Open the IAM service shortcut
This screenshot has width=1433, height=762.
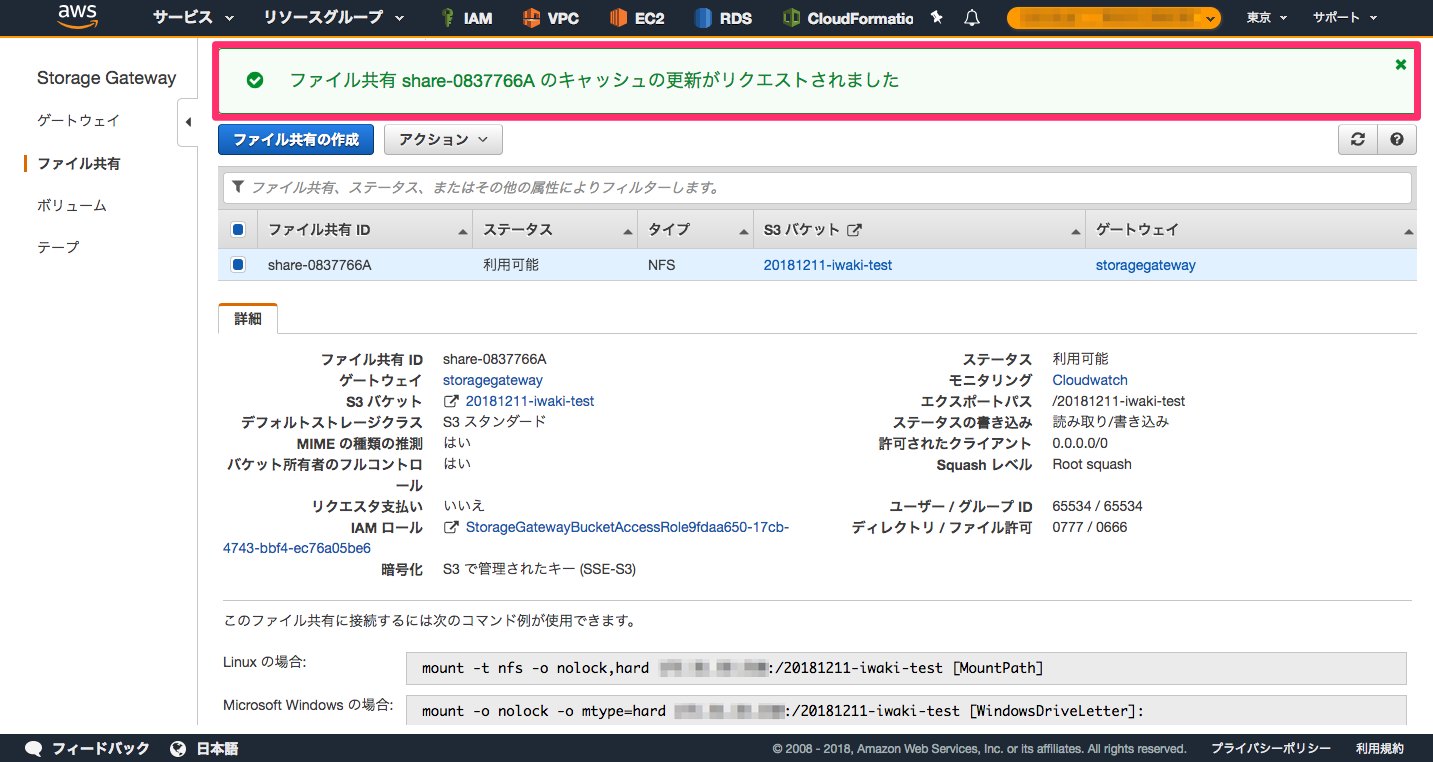click(x=466, y=18)
